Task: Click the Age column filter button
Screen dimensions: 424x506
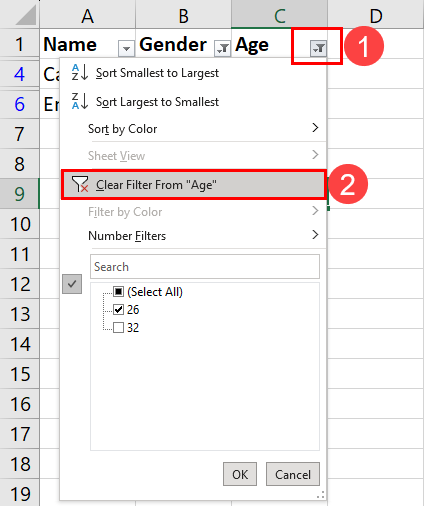Action: pos(318,49)
